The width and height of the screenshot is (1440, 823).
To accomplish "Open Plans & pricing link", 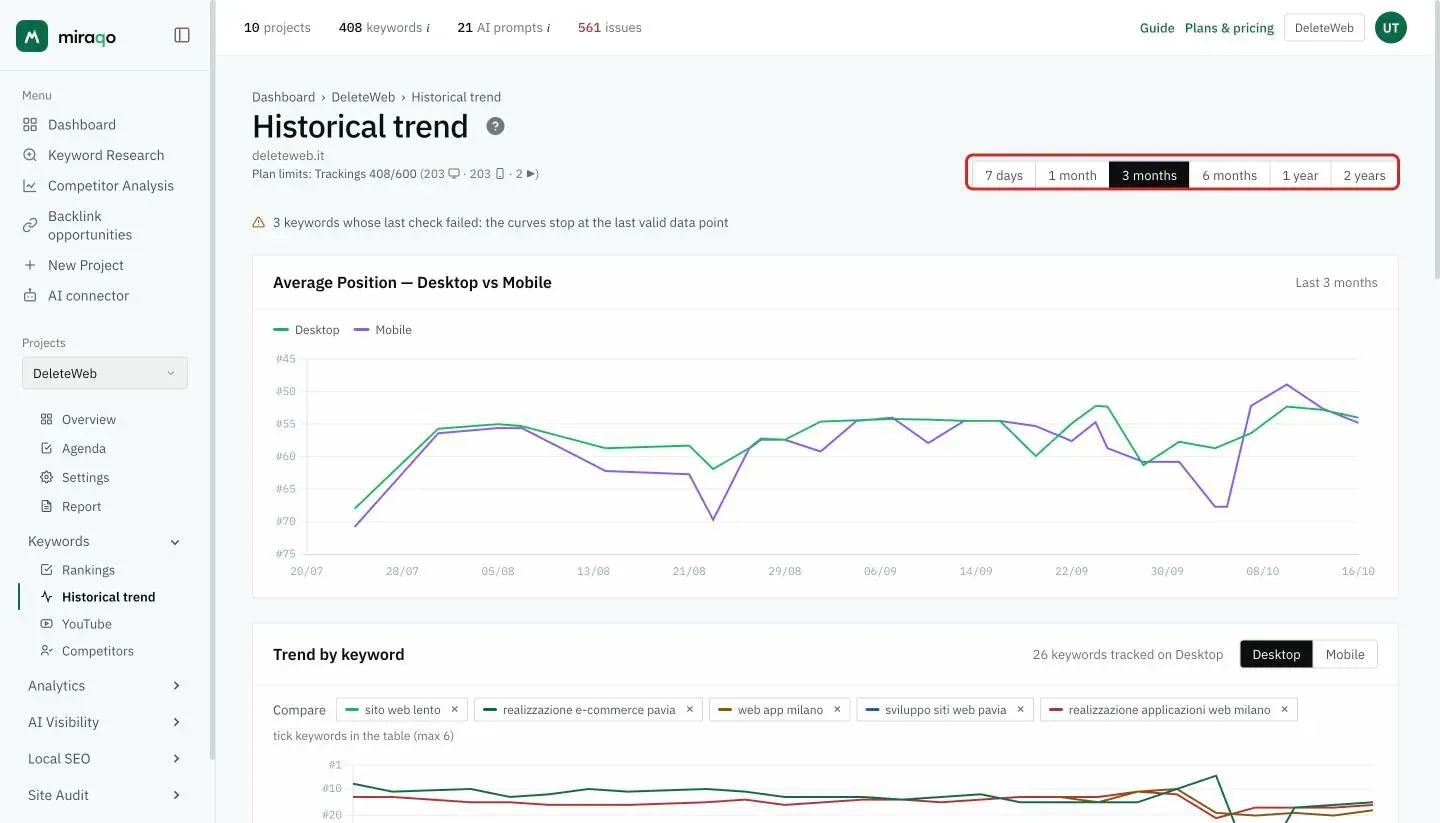I will click(x=1229, y=28).
